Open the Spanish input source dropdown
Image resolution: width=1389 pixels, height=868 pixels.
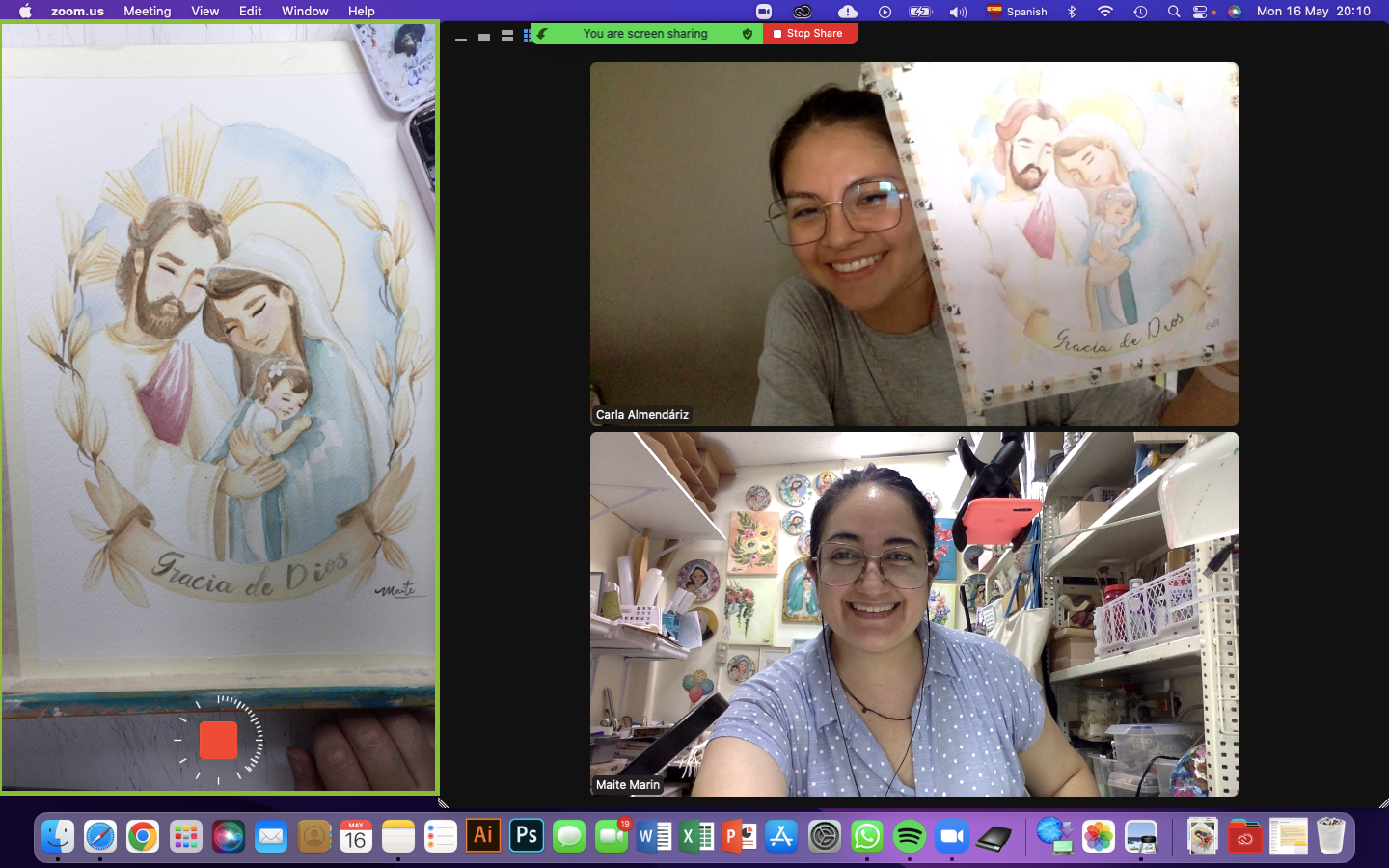[1017, 12]
